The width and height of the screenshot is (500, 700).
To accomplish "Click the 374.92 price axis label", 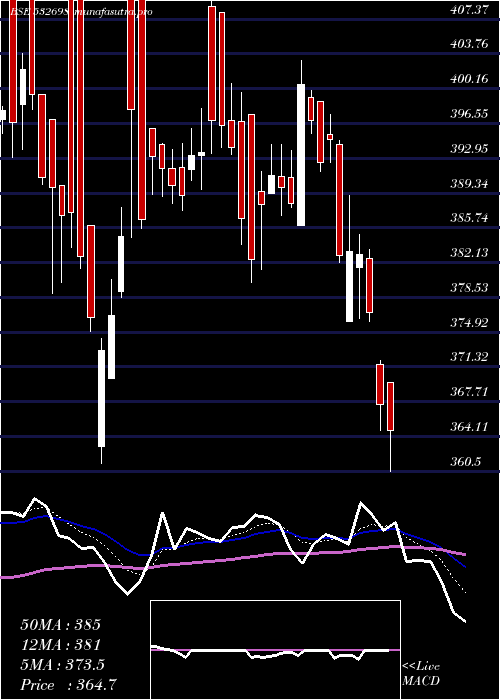I will click(x=471, y=323).
